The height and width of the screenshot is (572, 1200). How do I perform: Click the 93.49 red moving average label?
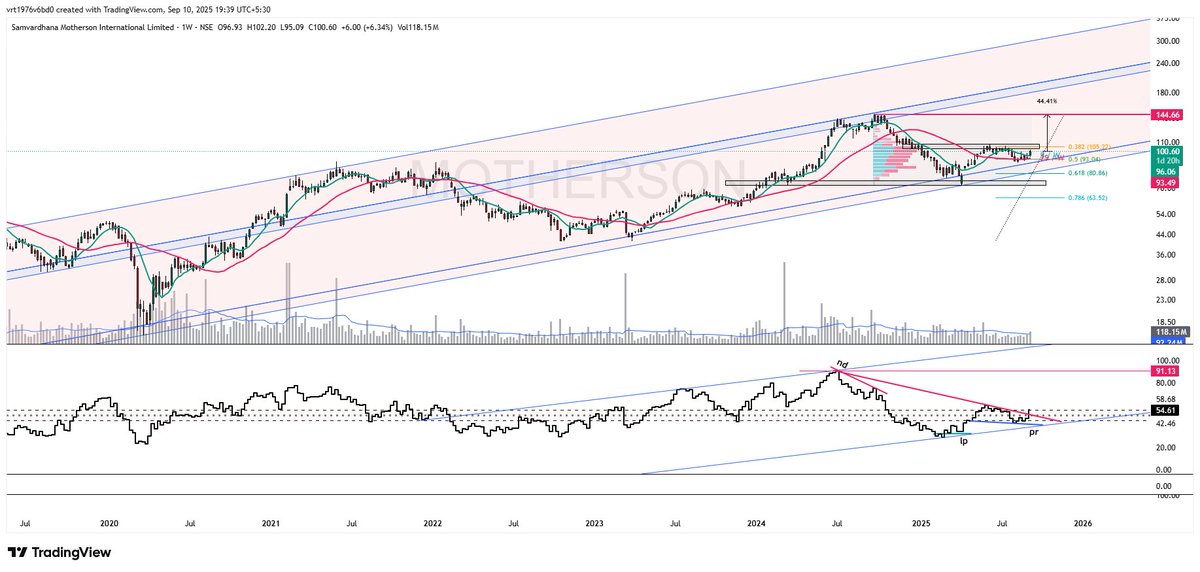(1168, 183)
